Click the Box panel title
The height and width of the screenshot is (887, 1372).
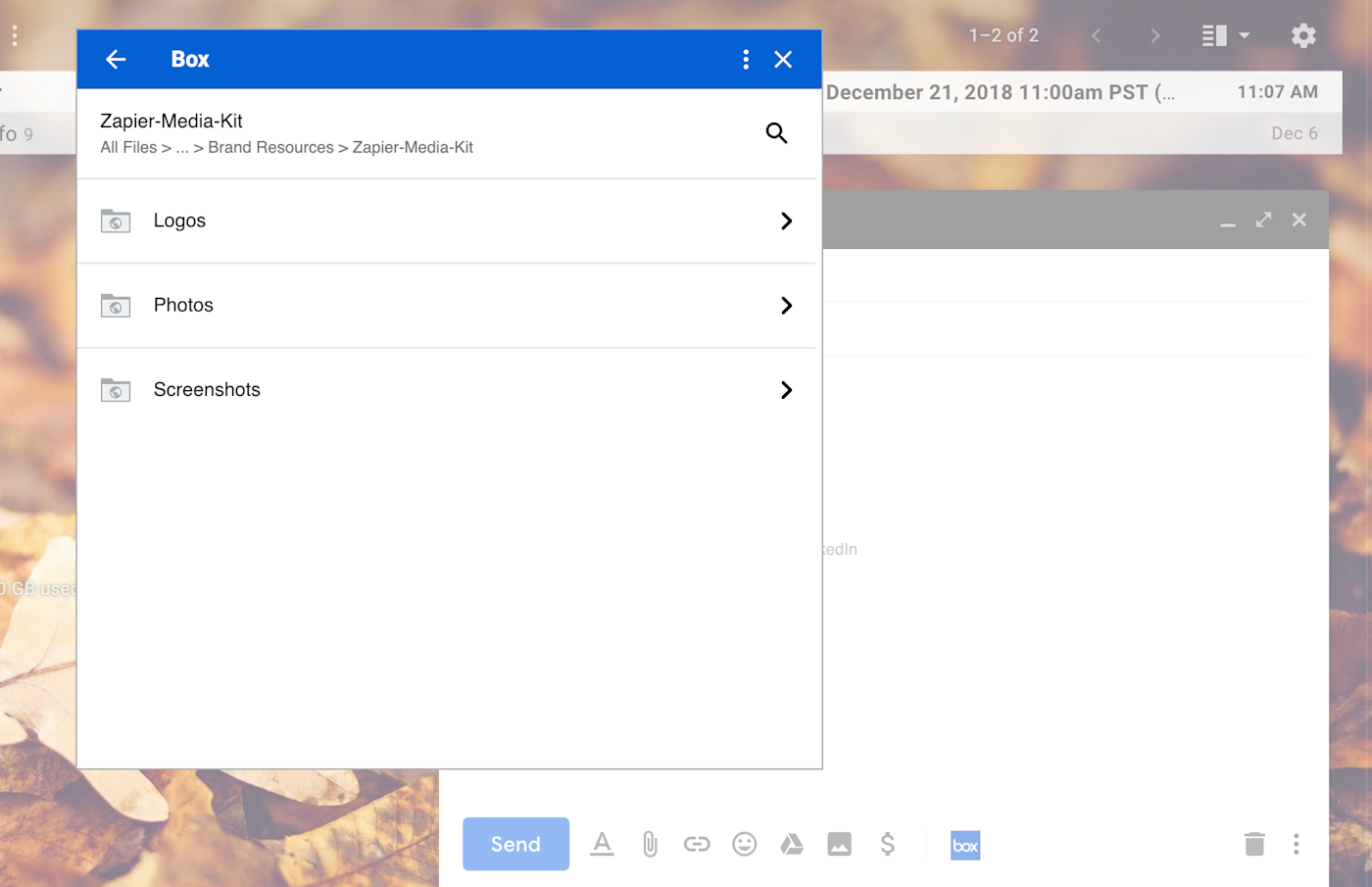pos(190,59)
